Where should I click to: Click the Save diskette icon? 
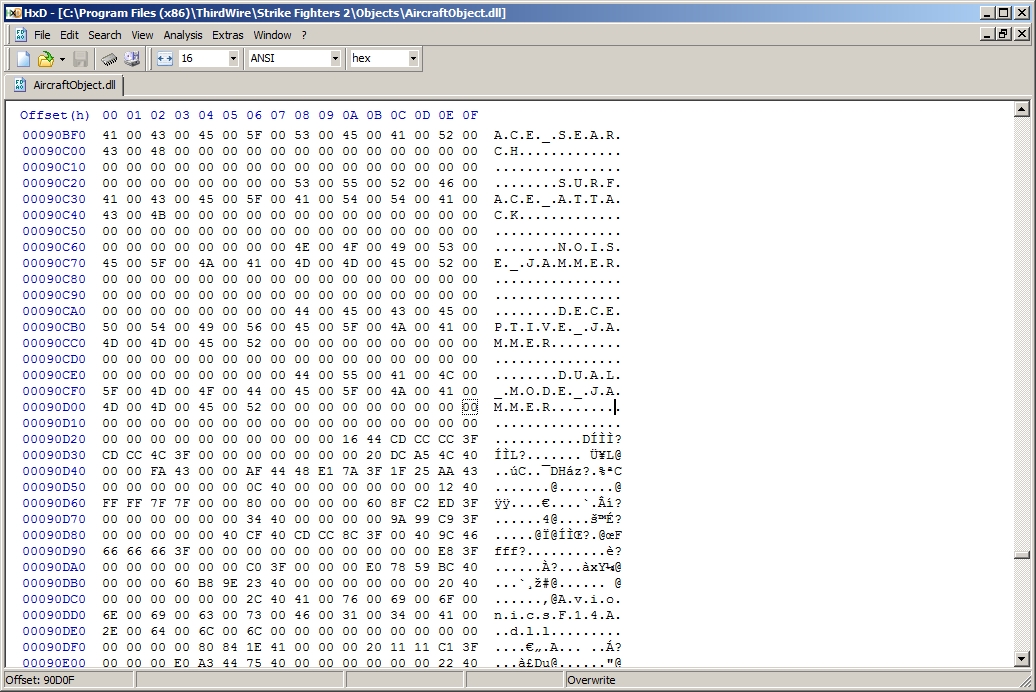(x=81, y=59)
